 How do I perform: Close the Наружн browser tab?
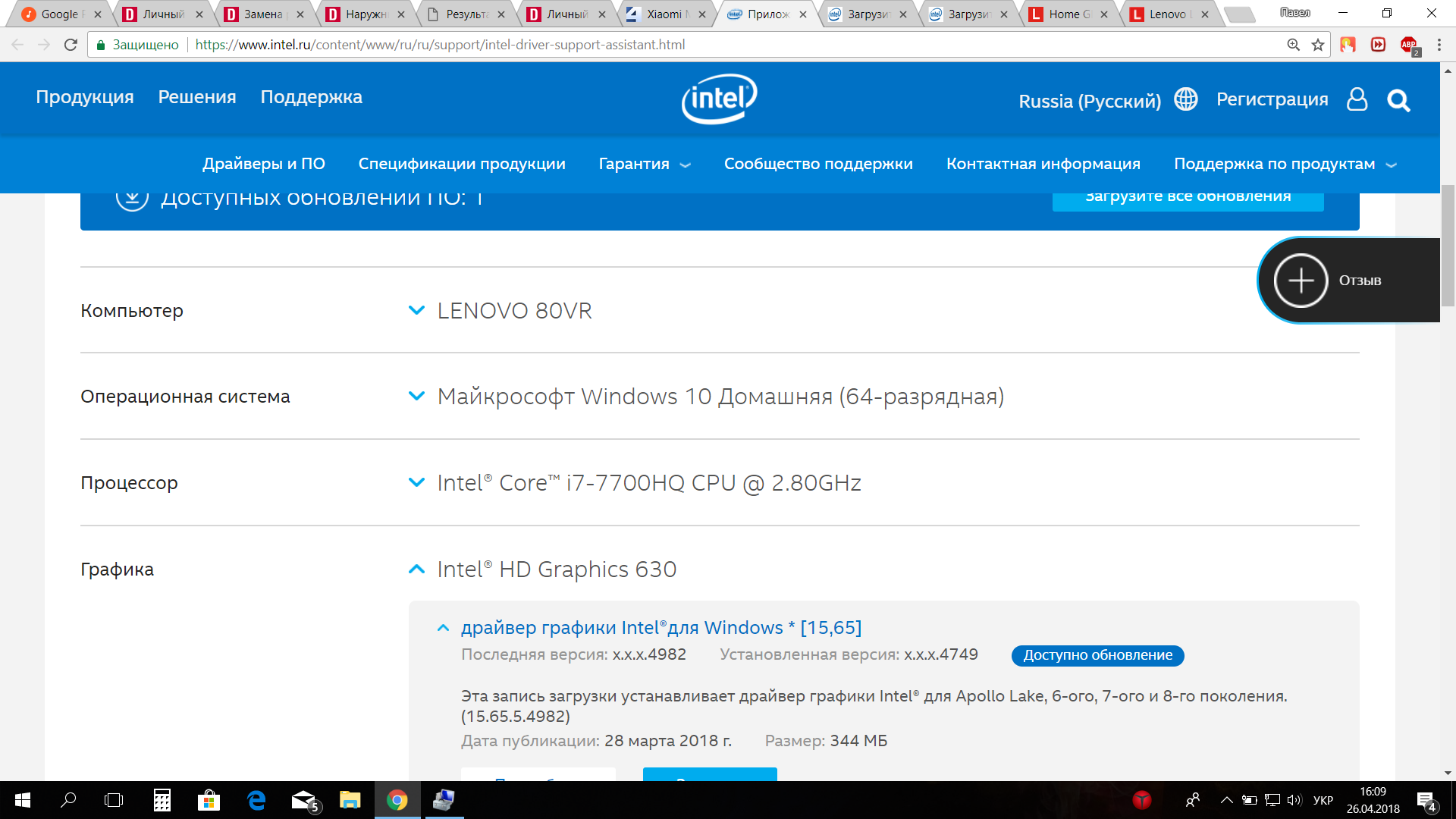(x=401, y=14)
